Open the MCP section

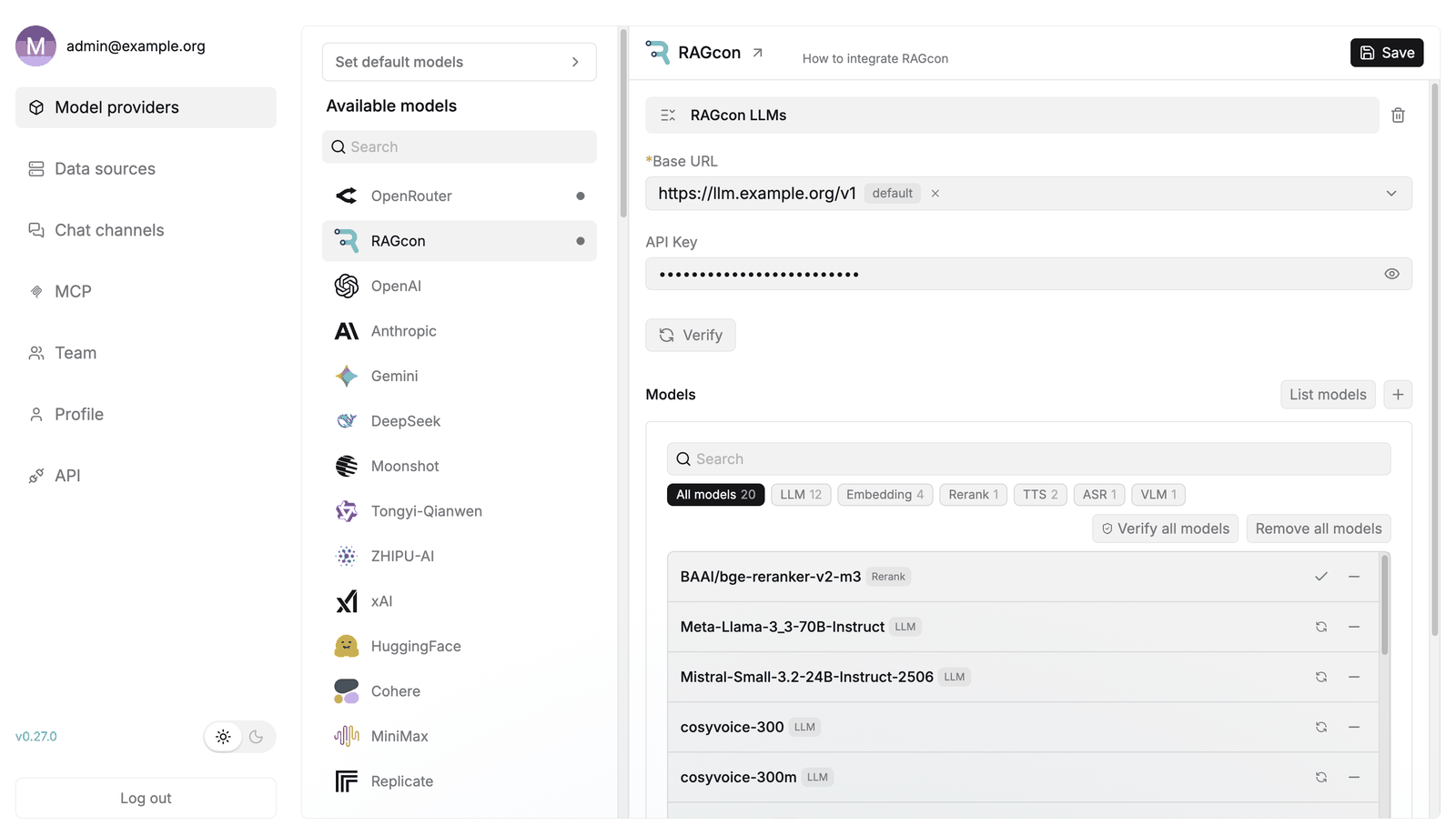click(x=146, y=291)
